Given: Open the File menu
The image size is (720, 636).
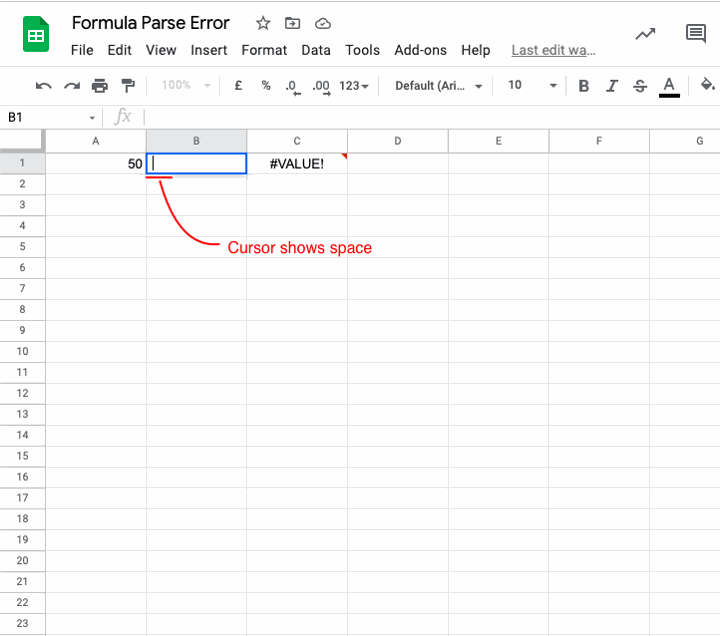Looking at the screenshot, I should 82,50.
